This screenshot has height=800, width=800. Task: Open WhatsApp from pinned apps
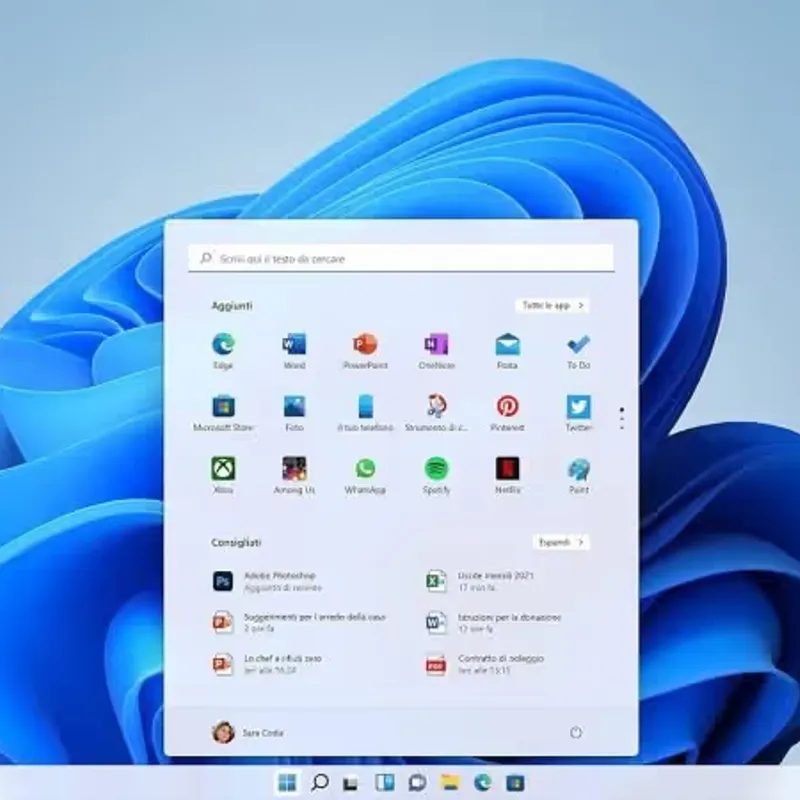[x=365, y=474]
